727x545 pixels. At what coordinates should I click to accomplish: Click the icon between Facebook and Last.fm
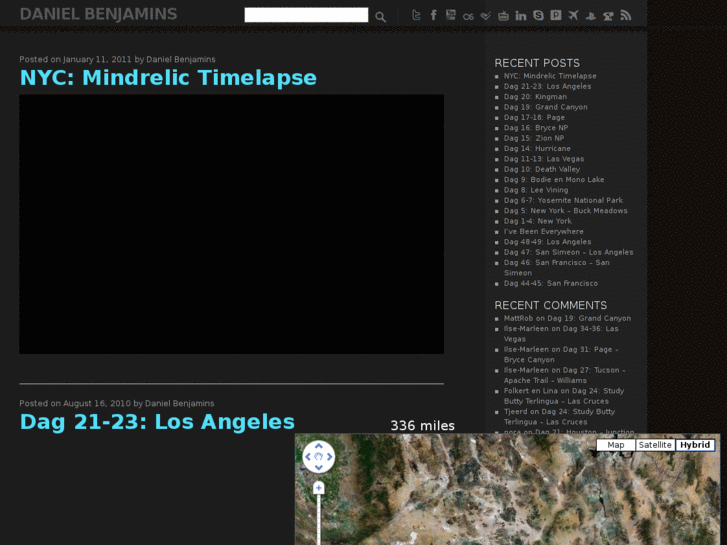450,15
